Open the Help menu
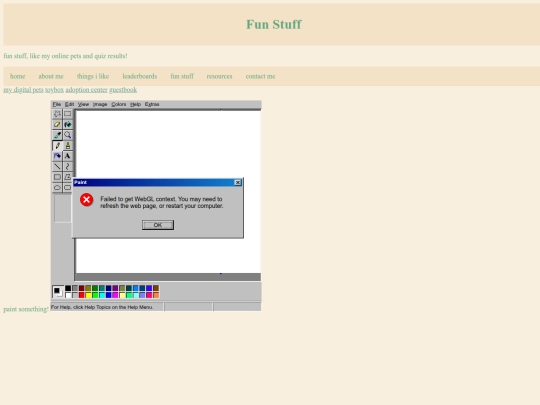Viewport: 540px width, 405px height. coord(135,104)
